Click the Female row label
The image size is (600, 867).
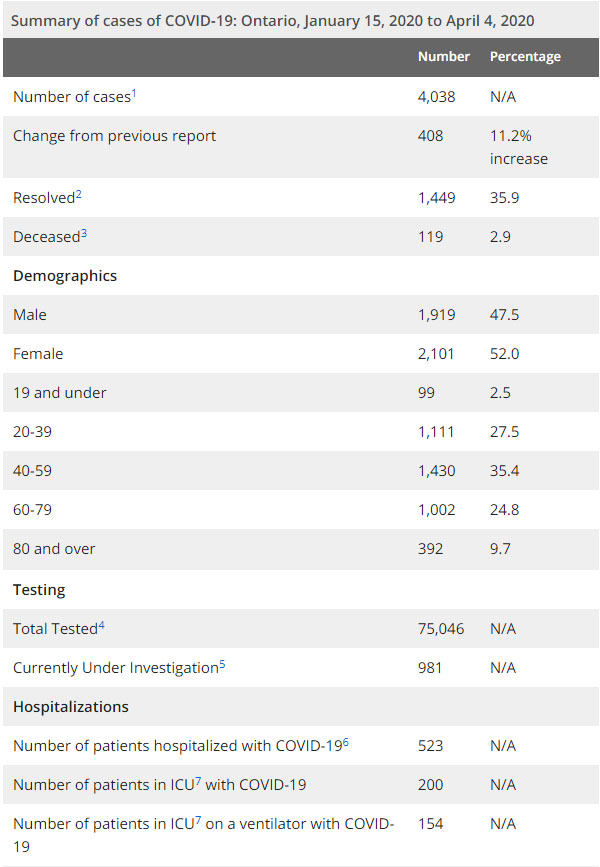(x=37, y=354)
